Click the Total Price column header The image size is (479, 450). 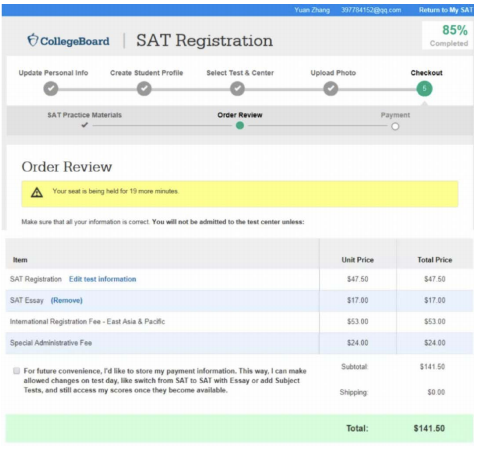[435, 260]
